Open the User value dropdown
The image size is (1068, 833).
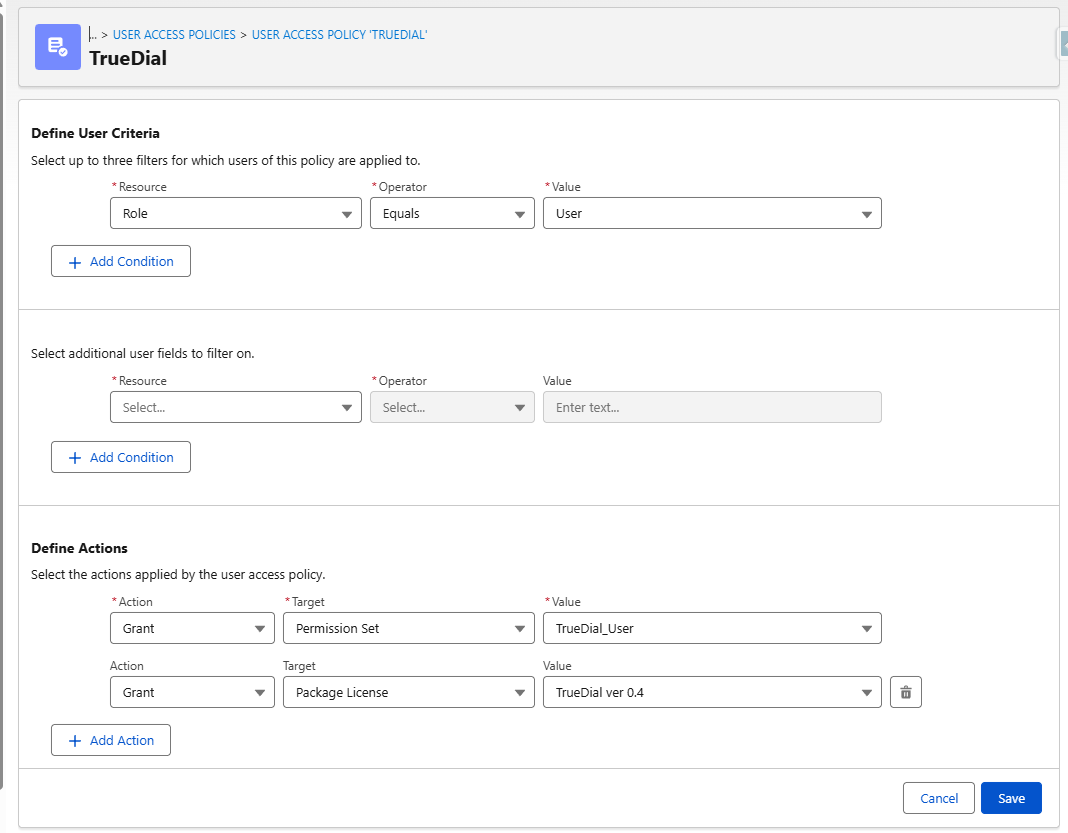pos(866,213)
